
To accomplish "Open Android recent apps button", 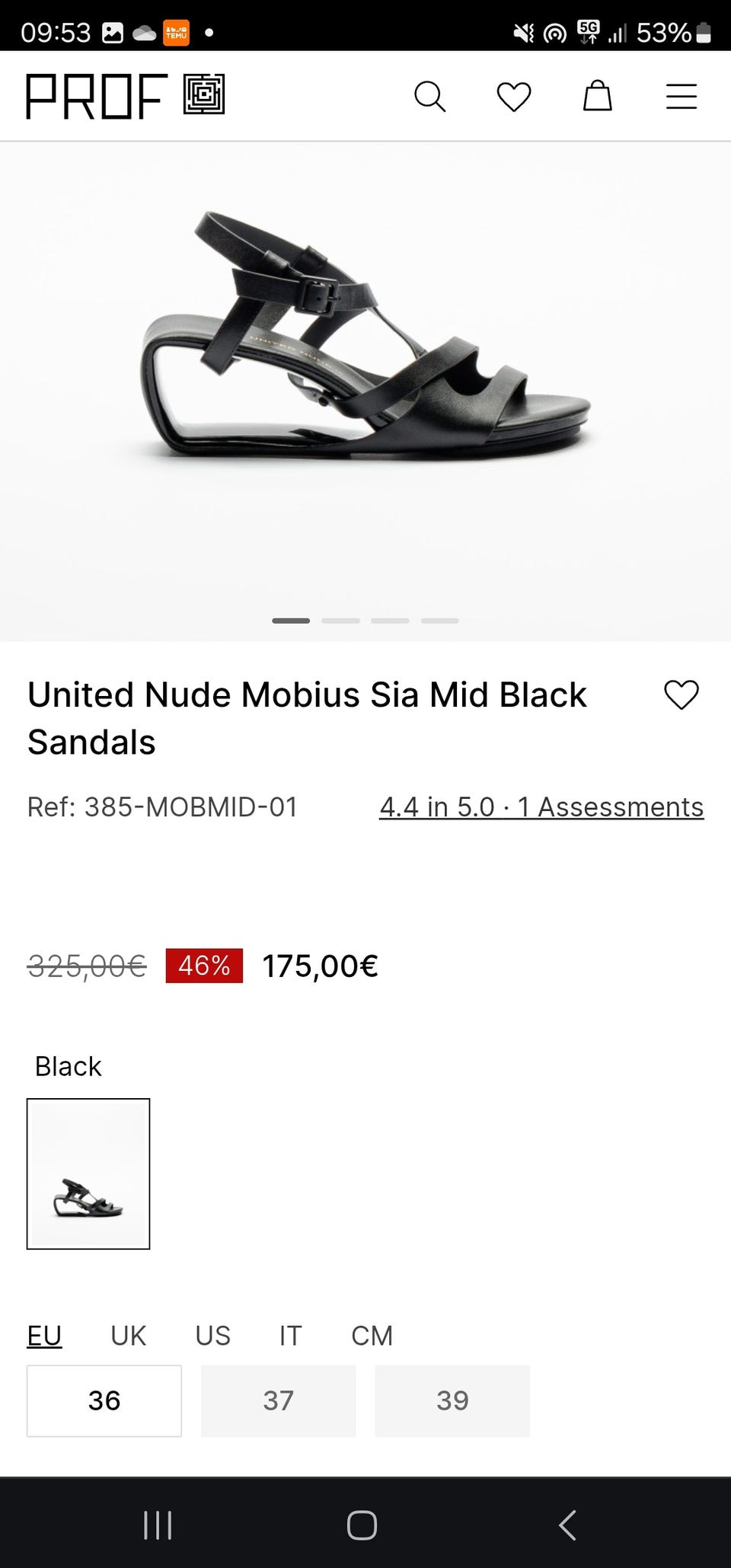I will [158, 1525].
